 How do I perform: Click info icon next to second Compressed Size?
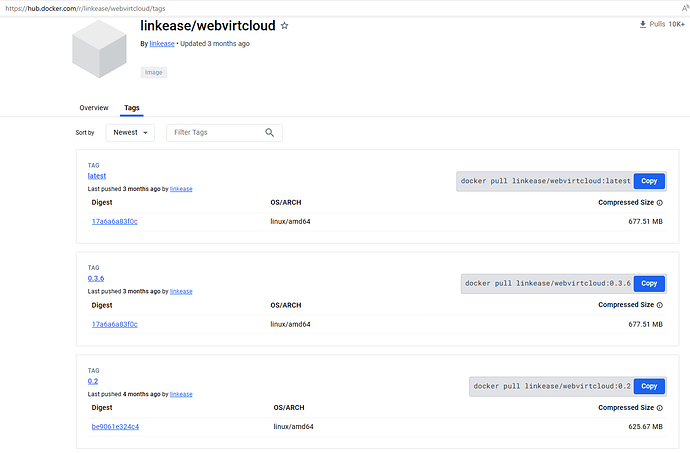tap(659, 305)
